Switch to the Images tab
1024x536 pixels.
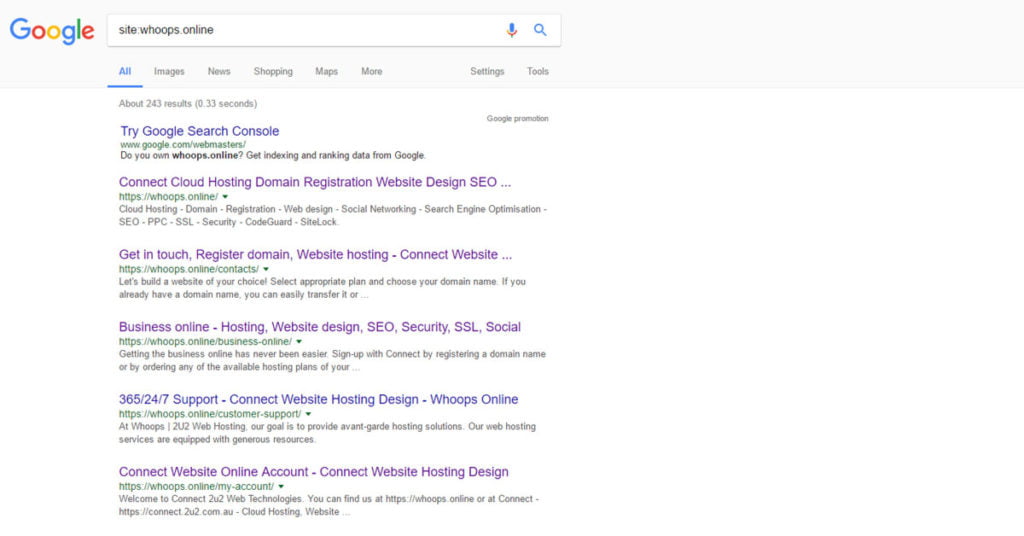click(x=169, y=71)
